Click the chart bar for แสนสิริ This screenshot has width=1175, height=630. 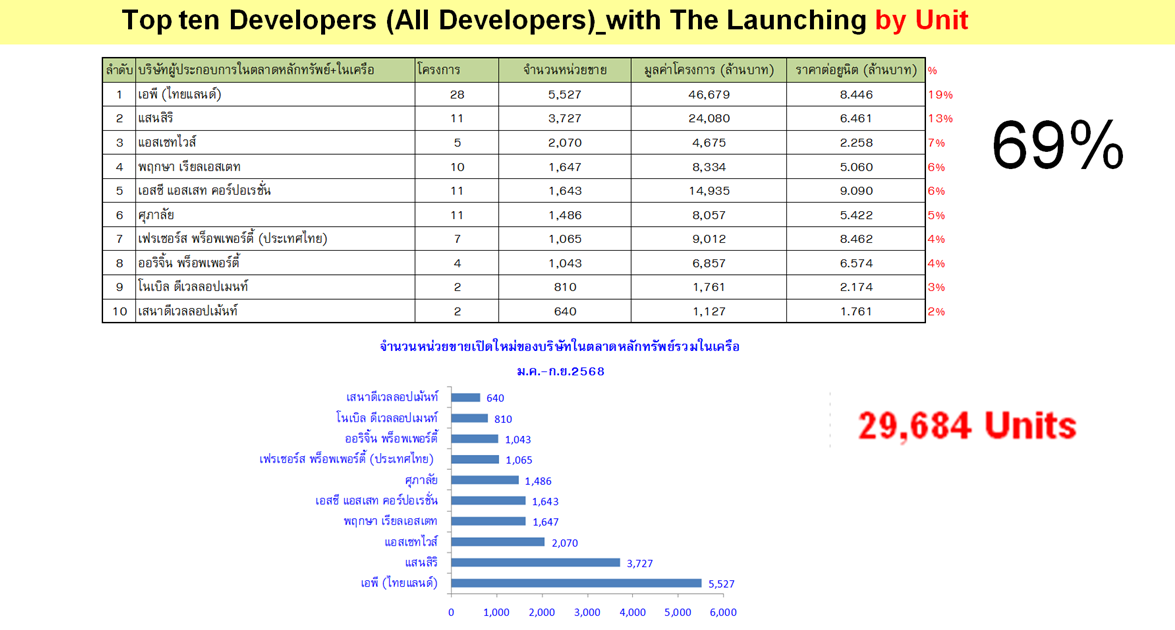click(x=536, y=563)
